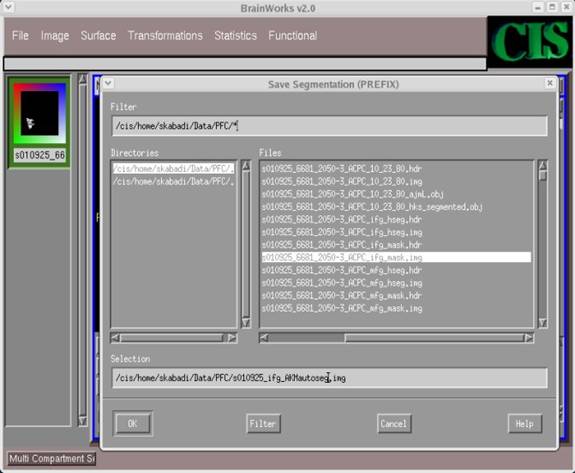Open the Save Segmentation dialog window menu
The height and width of the screenshot is (473, 575).
108,84
